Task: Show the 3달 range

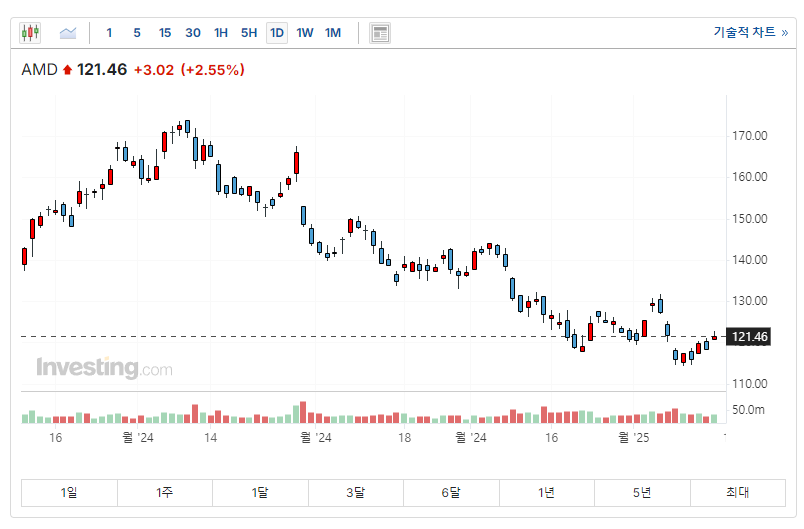Action: 356,493
